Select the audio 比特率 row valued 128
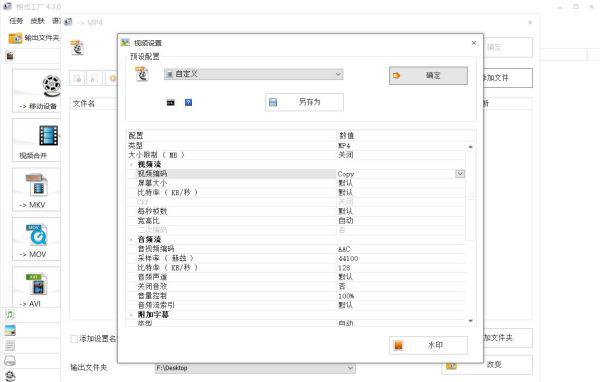 [296, 268]
